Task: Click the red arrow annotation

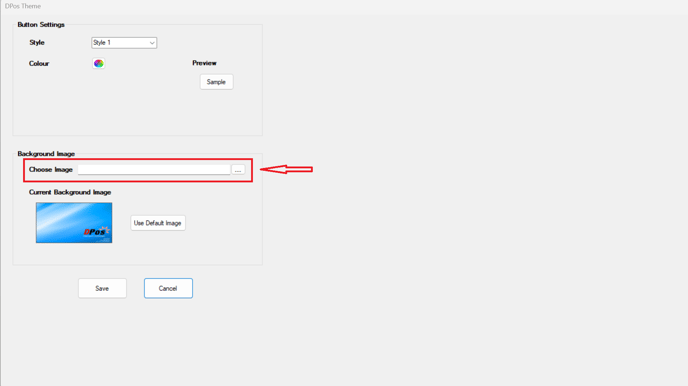Action: (x=287, y=169)
